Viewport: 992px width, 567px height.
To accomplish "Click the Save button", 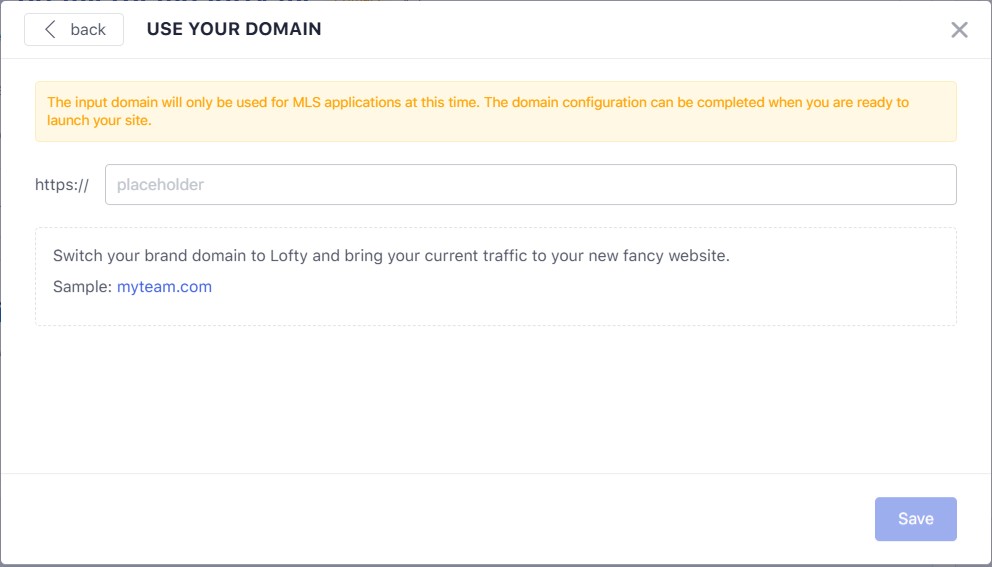I will 915,519.
